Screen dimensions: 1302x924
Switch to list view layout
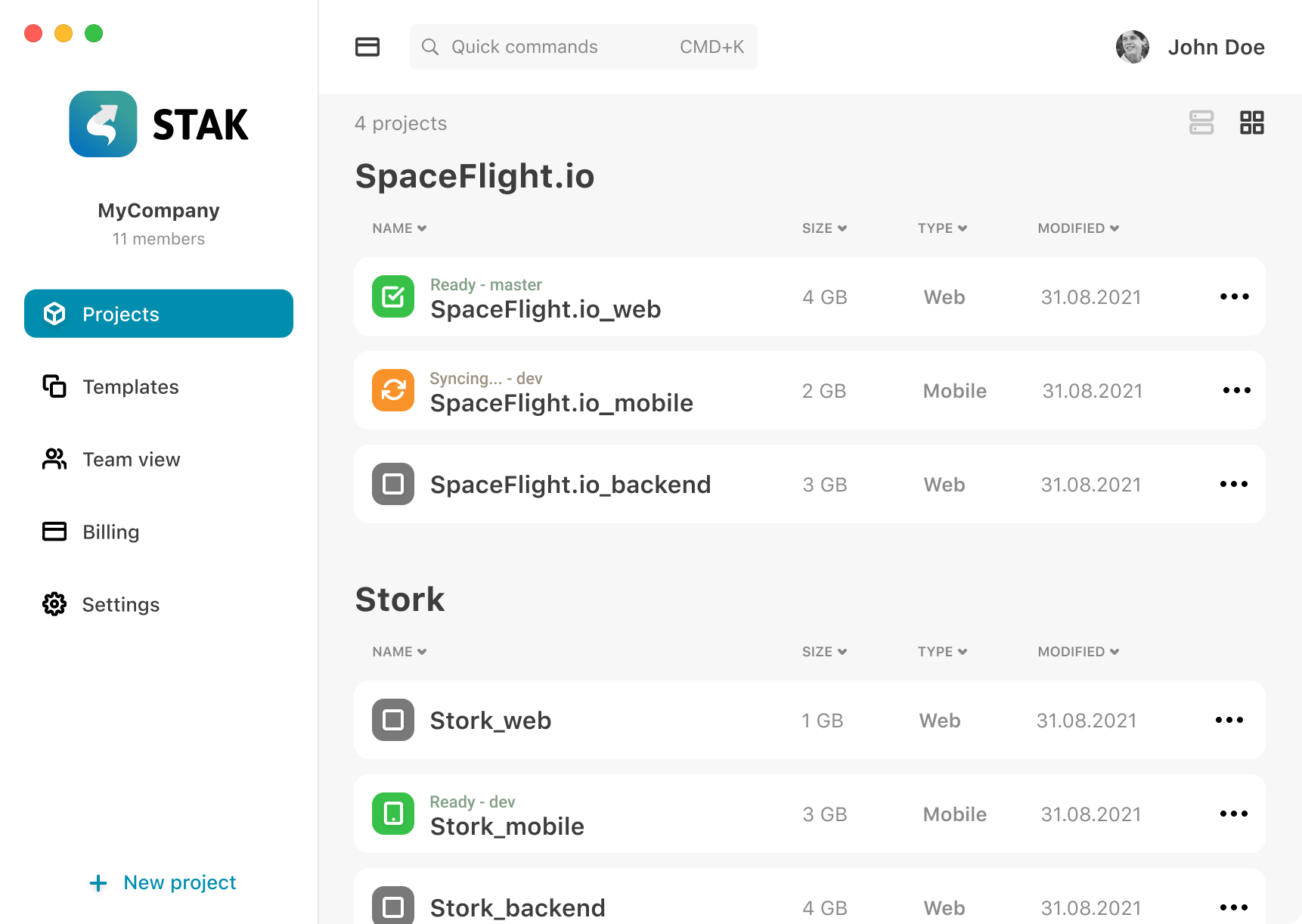[1201, 122]
